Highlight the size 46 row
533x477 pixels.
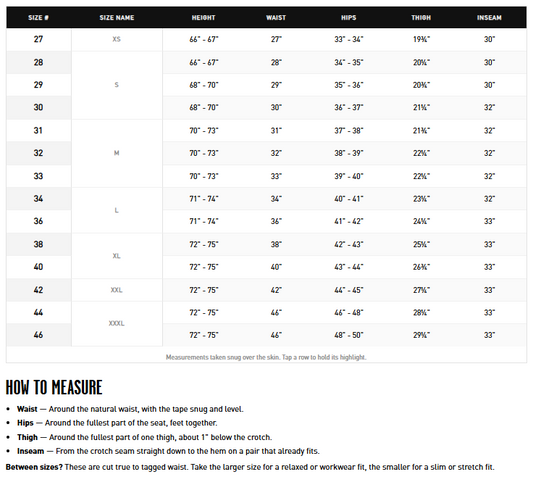[266, 335]
